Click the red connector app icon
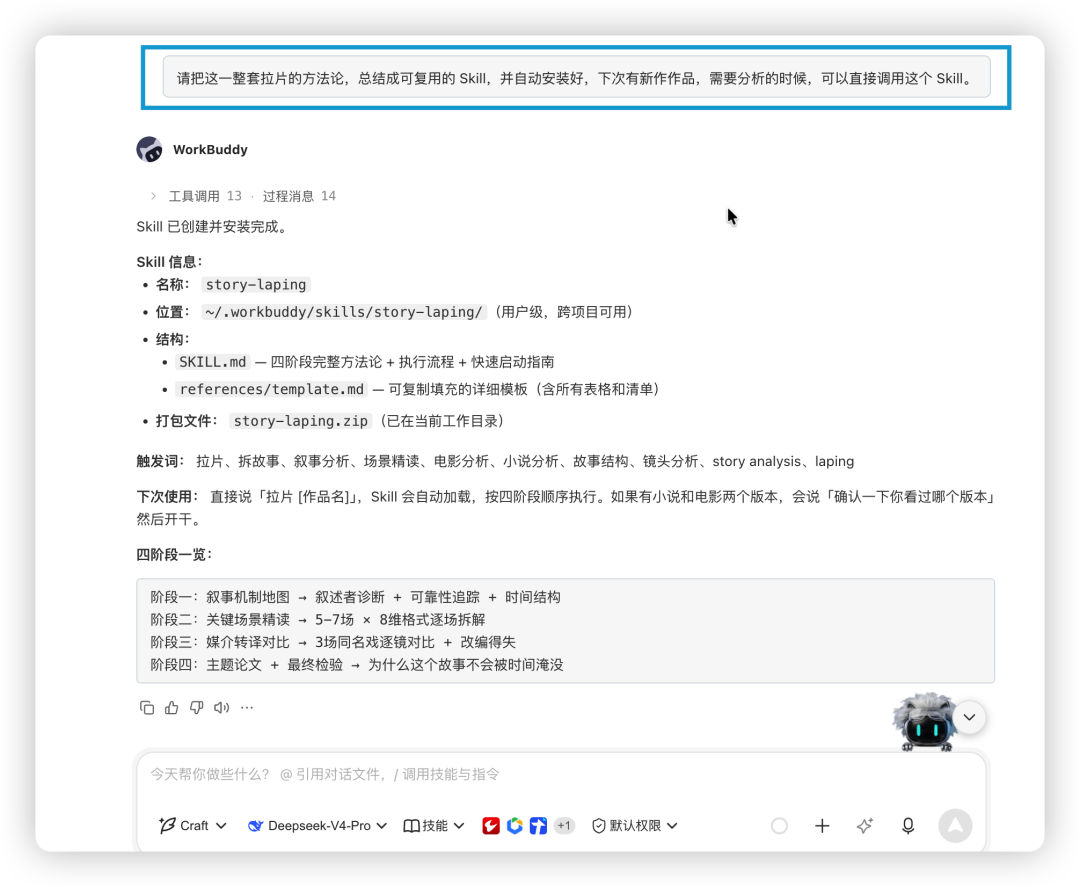Image resolution: width=1080 pixels, height=887 pixels. (490, 825)
